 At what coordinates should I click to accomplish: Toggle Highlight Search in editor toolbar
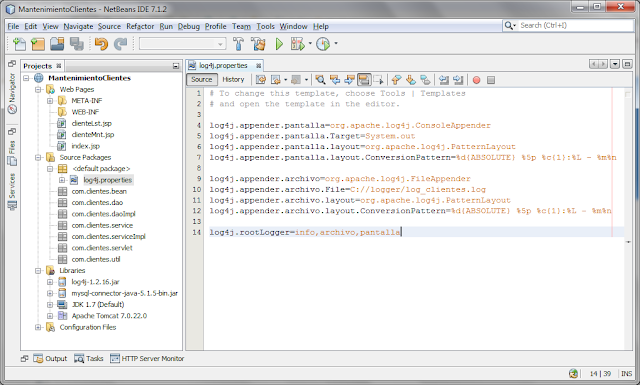pos(364,80)
